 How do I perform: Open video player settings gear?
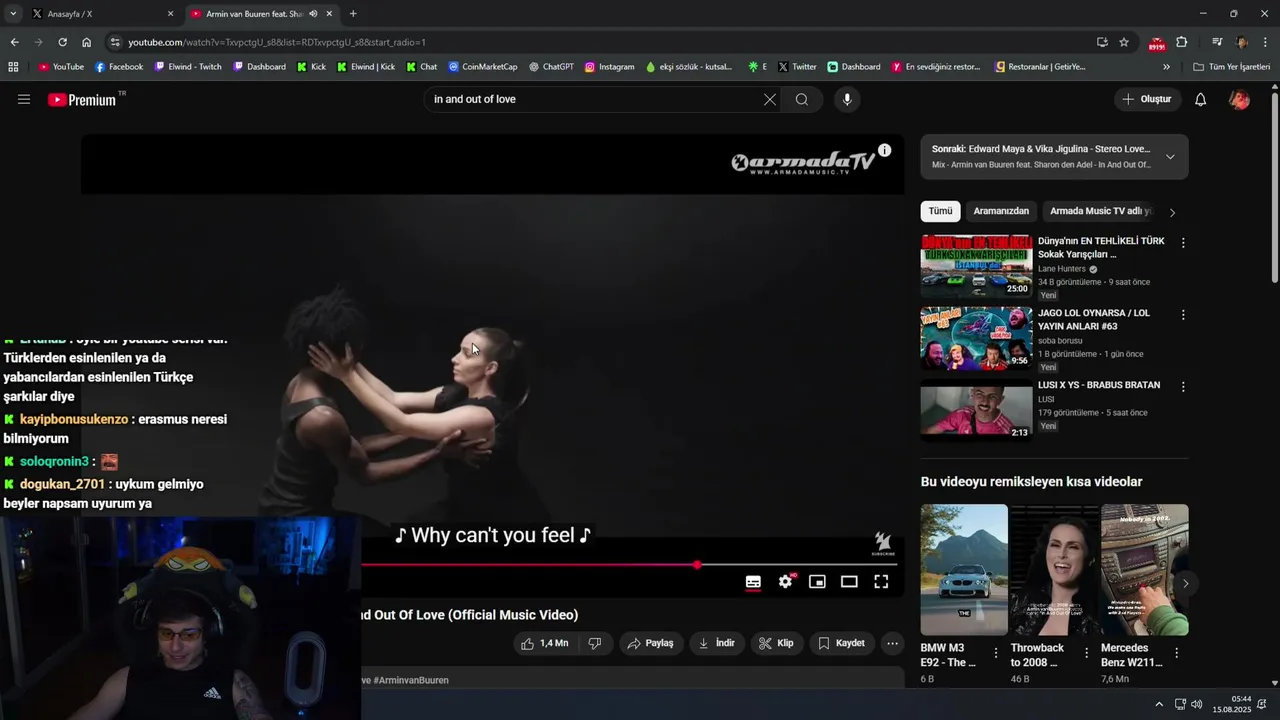click(x=785, y=582)
